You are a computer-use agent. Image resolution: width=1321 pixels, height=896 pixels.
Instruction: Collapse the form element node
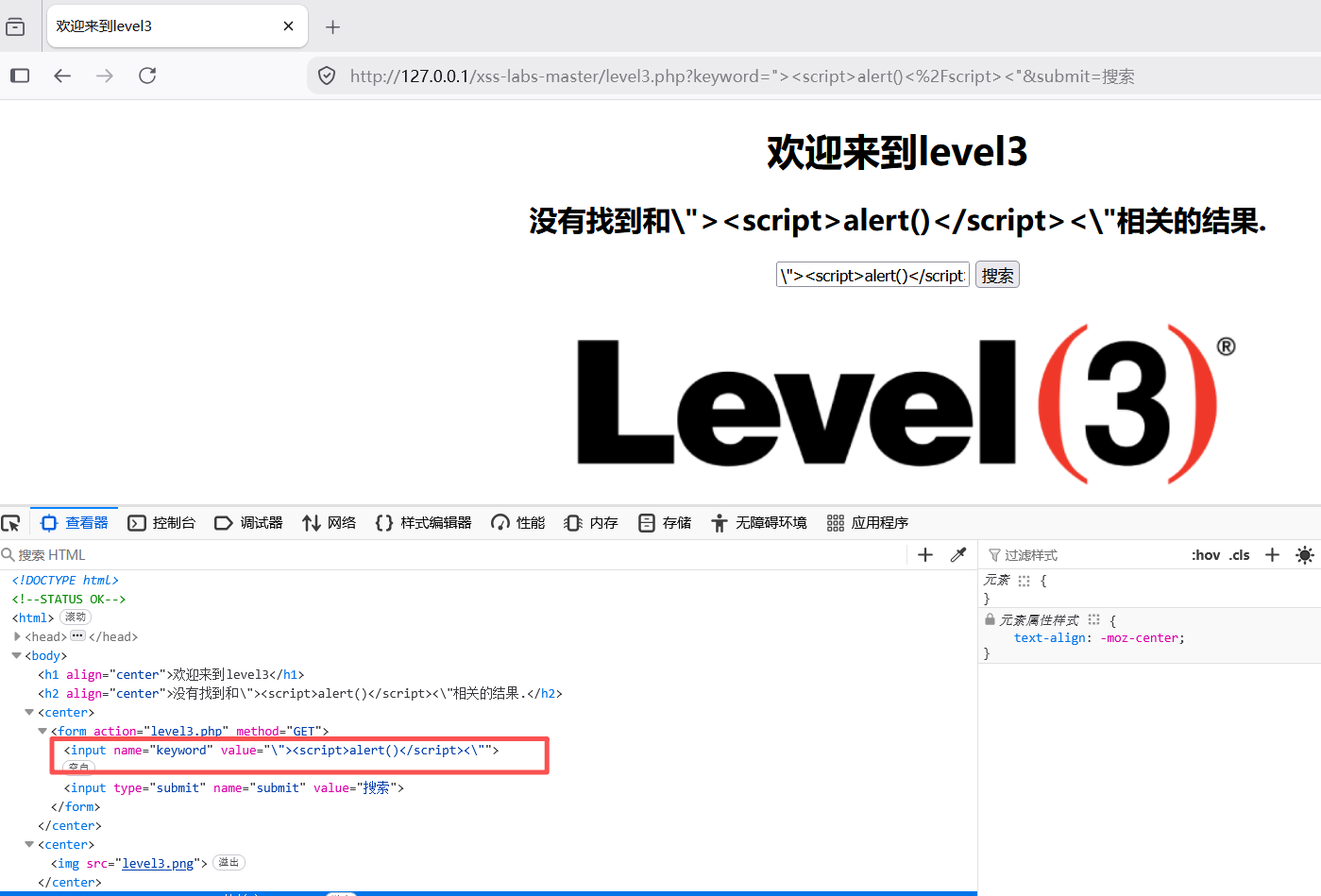[42, 731]
